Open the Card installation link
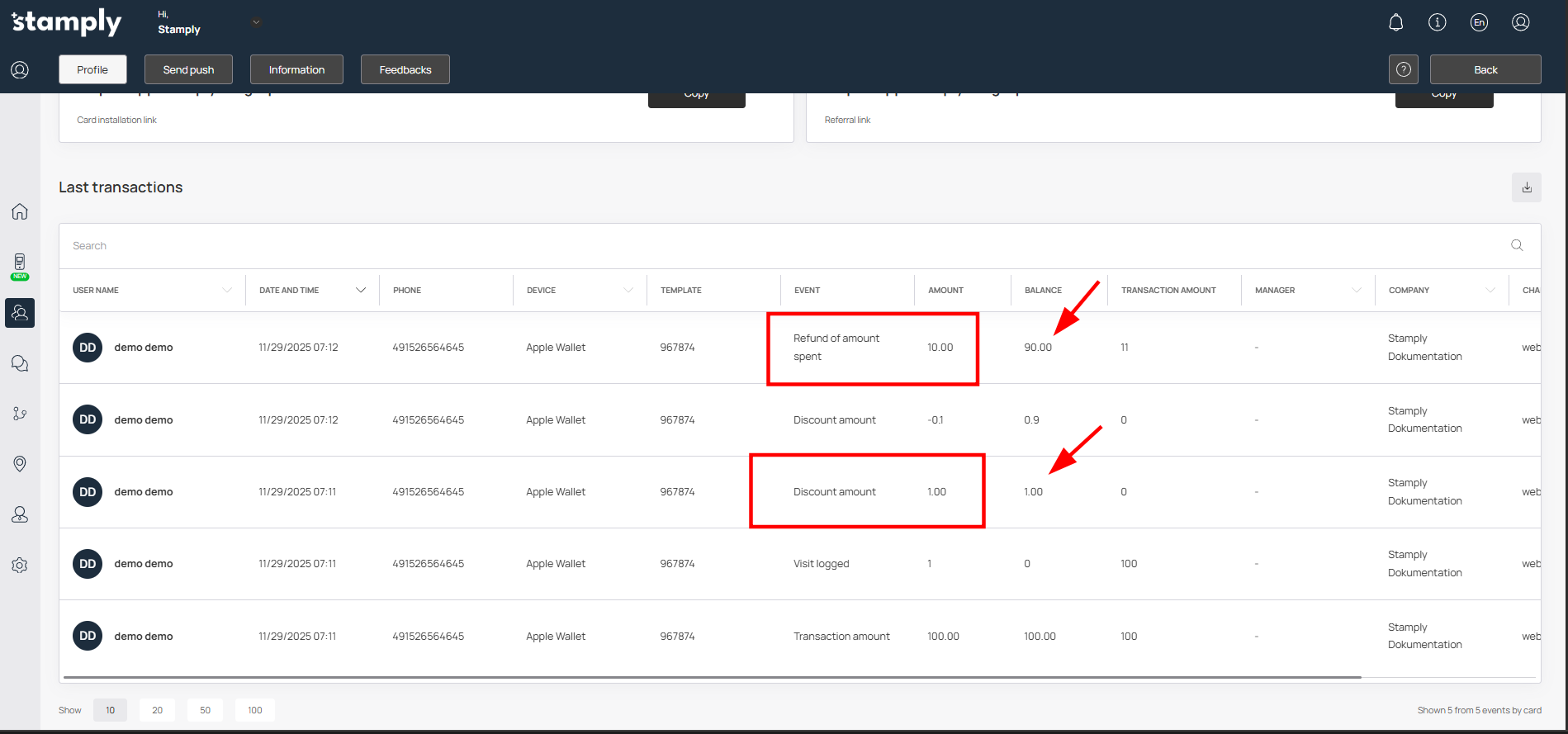Image resolution: width=1568 pixels, height=734 pixels. (116, 120)
